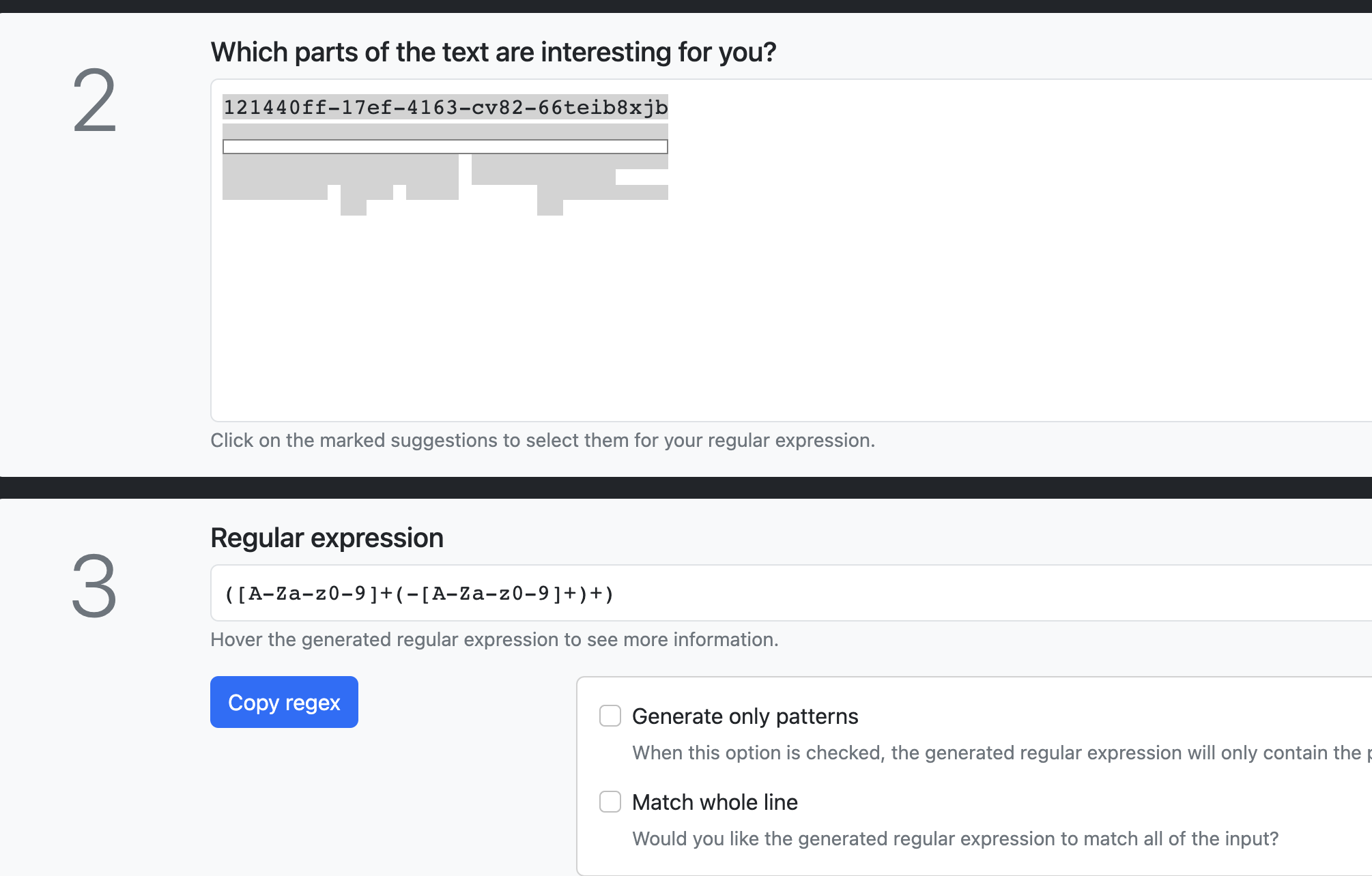Click the large step number 3

pos(94,587)
